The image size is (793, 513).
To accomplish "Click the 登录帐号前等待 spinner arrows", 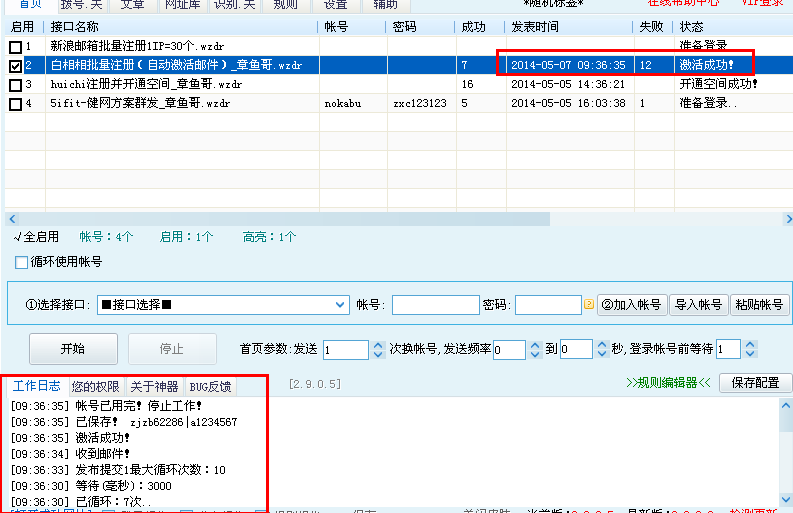I will [749, 349].
